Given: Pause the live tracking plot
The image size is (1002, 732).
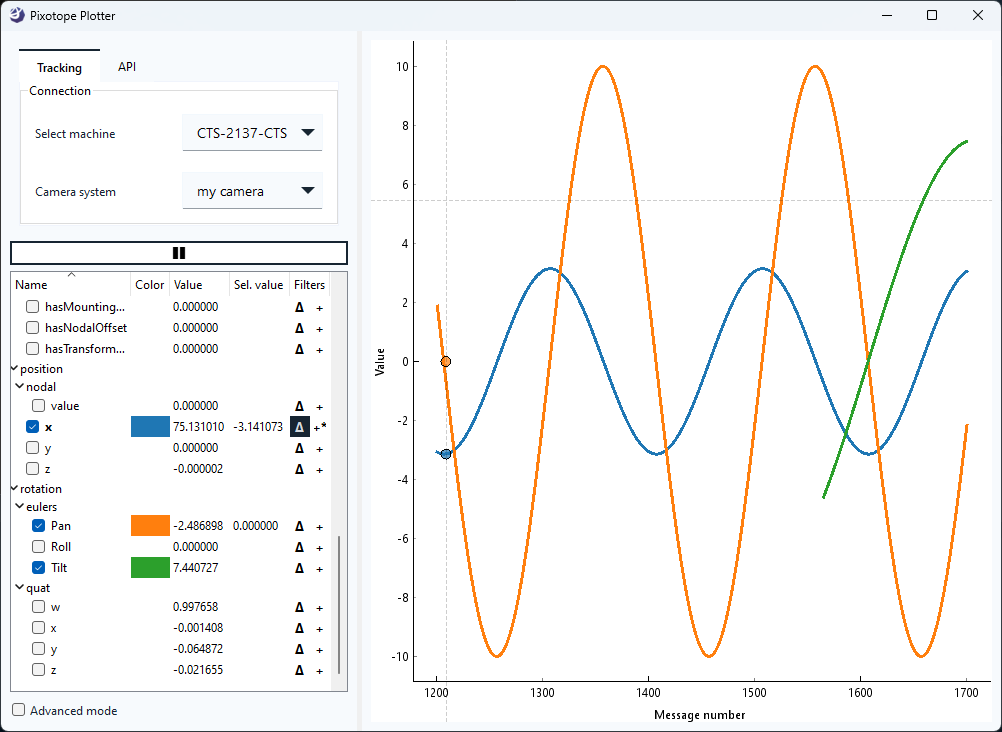Looking at the screenshot, I should tap(179, 253).
